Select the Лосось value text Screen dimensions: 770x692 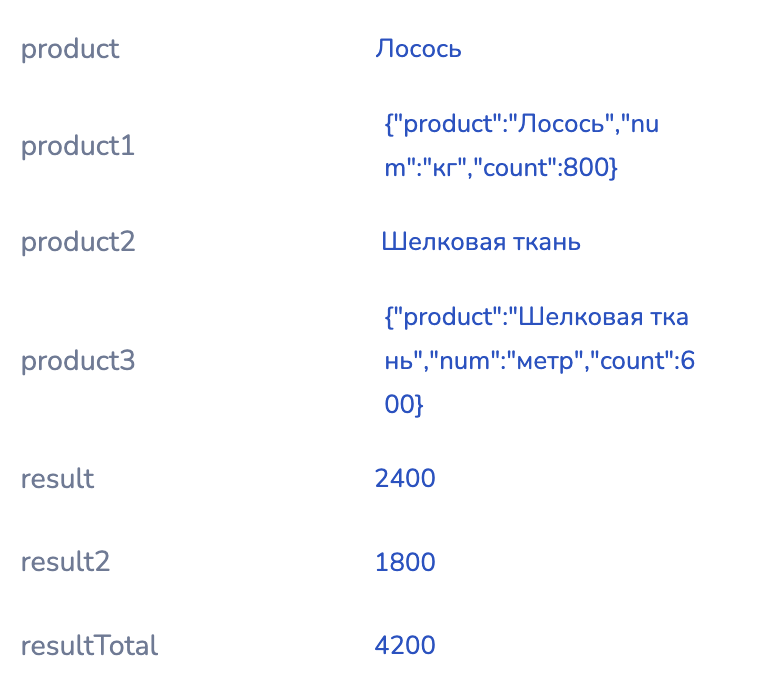click(x=418, y=49)
